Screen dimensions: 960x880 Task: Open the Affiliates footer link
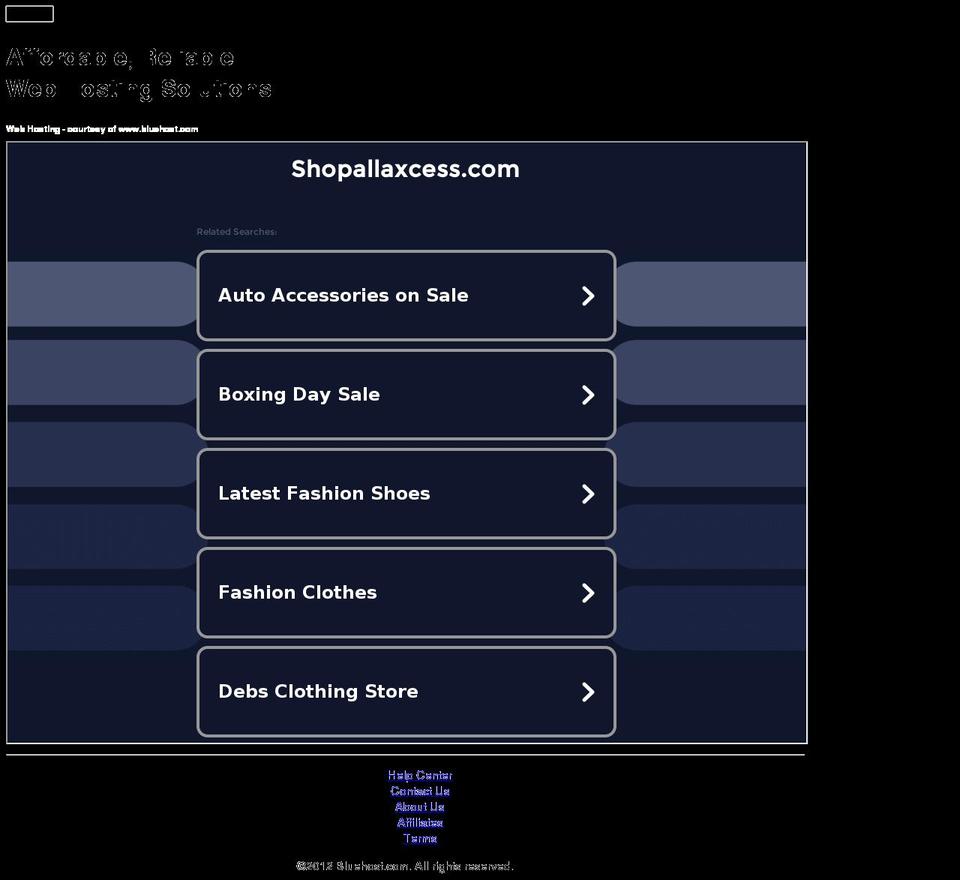click(420, 823)
